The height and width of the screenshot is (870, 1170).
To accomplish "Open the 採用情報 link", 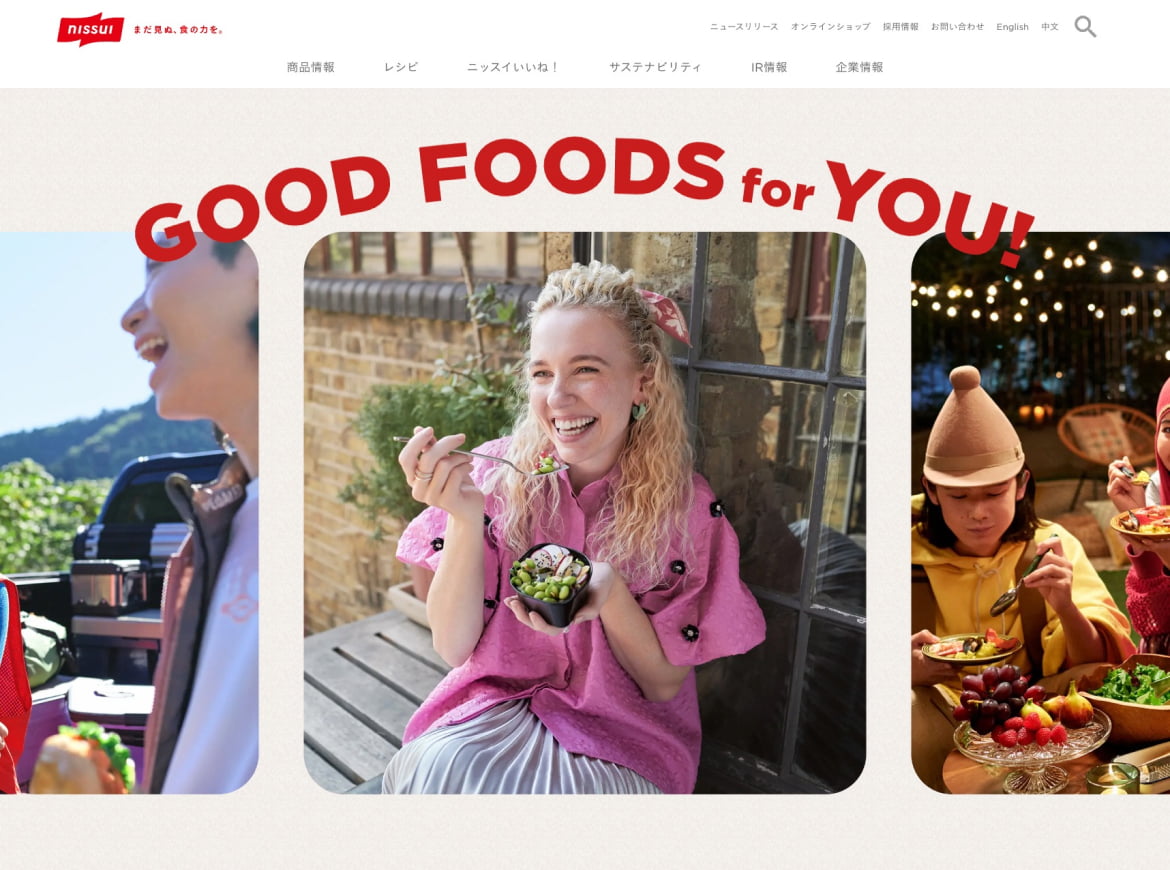I will click(x=901, y=27).
